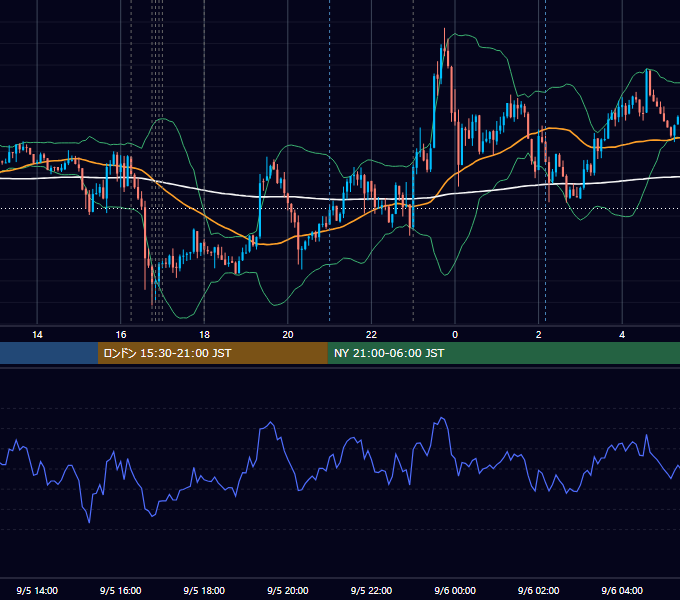
Task: Click the ロンドン 15:30-21:00 JST session bar
Action: click(x=212, y=353)
